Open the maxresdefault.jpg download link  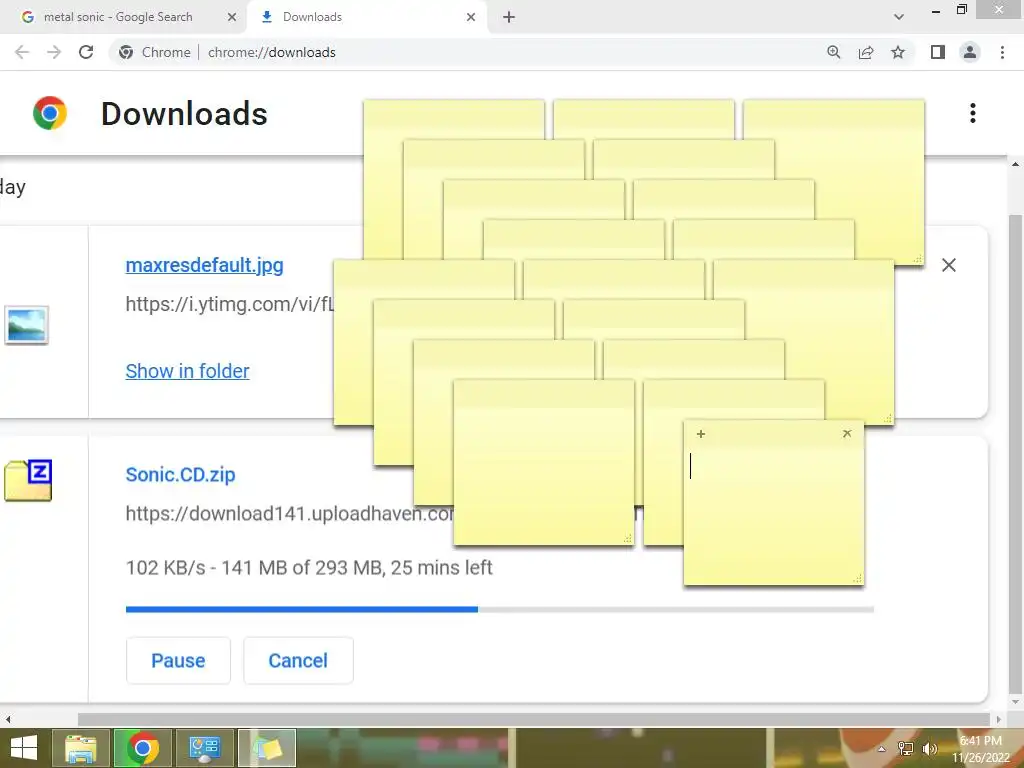[204, 265]
